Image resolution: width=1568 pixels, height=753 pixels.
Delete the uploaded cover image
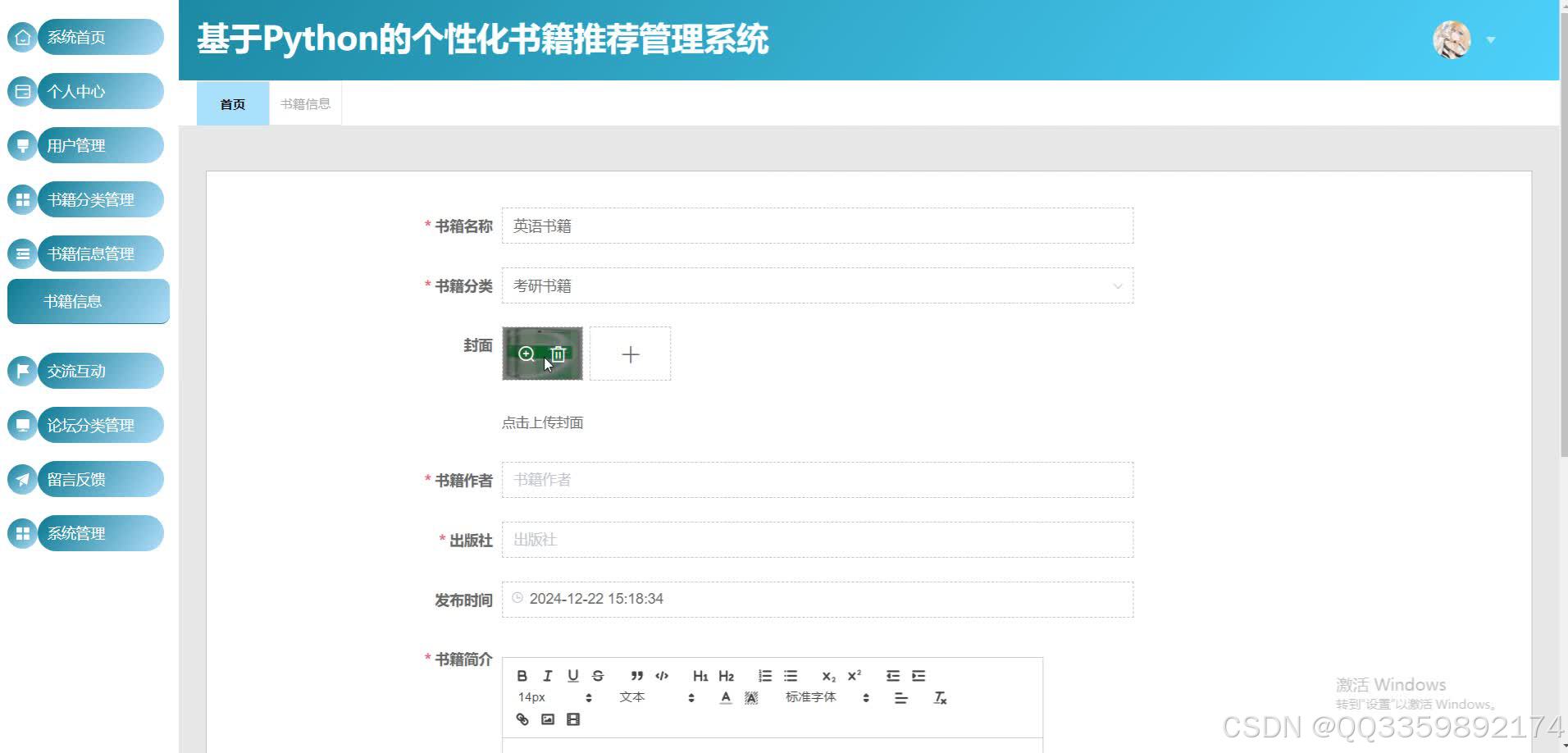(558, 354)
